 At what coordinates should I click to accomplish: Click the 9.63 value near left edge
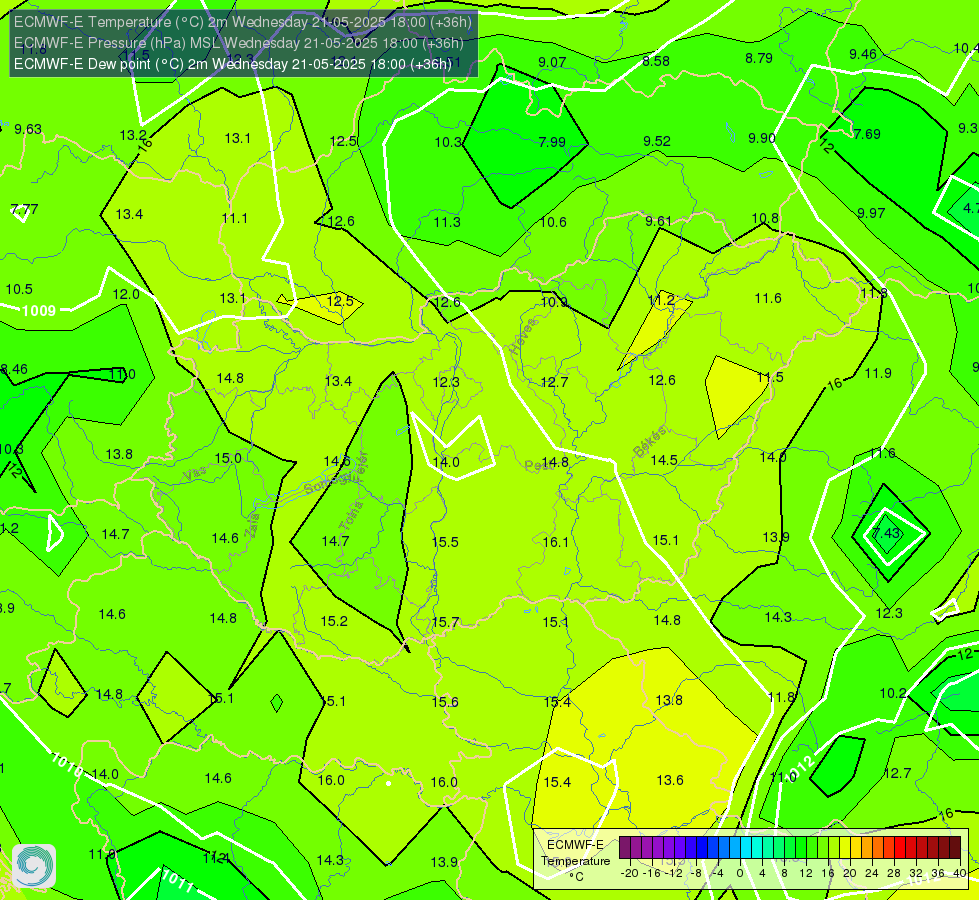point(28,129)
